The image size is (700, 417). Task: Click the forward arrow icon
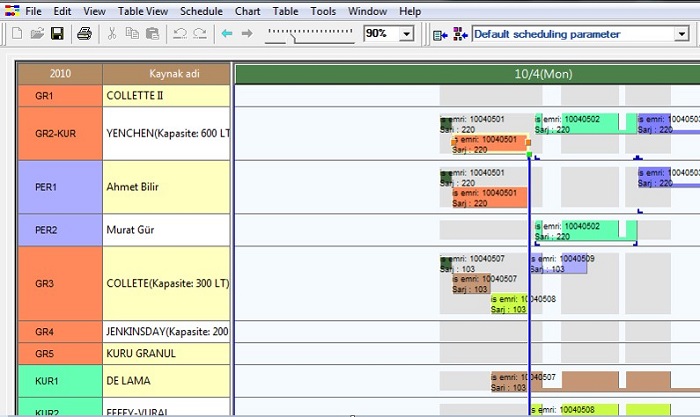(x=247, y=33)
